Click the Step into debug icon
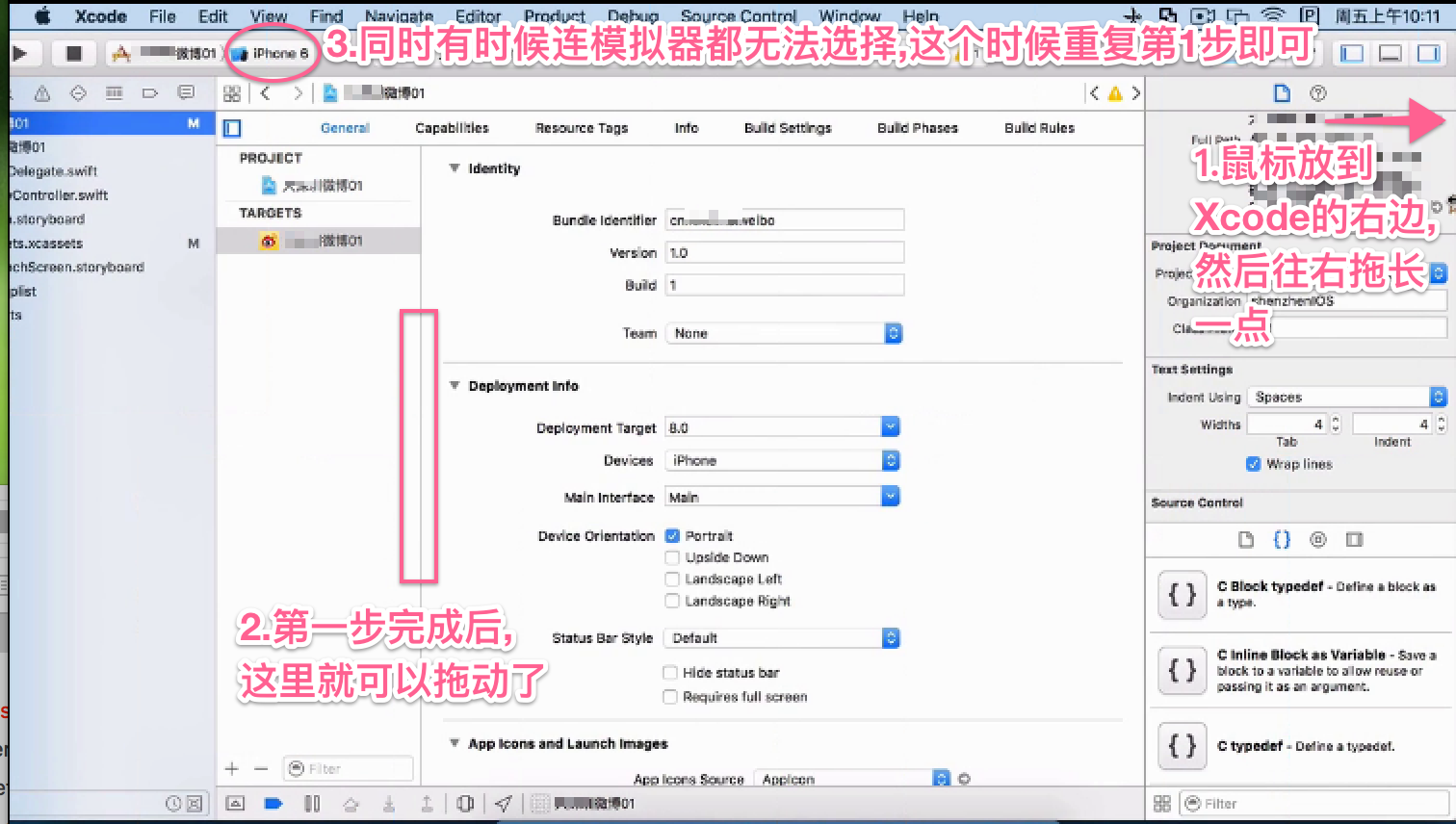 point(389,803)
